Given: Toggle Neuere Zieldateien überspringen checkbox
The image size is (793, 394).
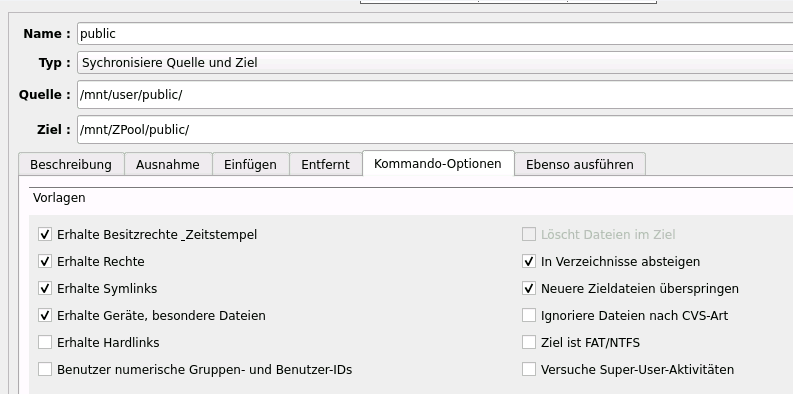Looking at the screenshot, I should pos(528,288).
